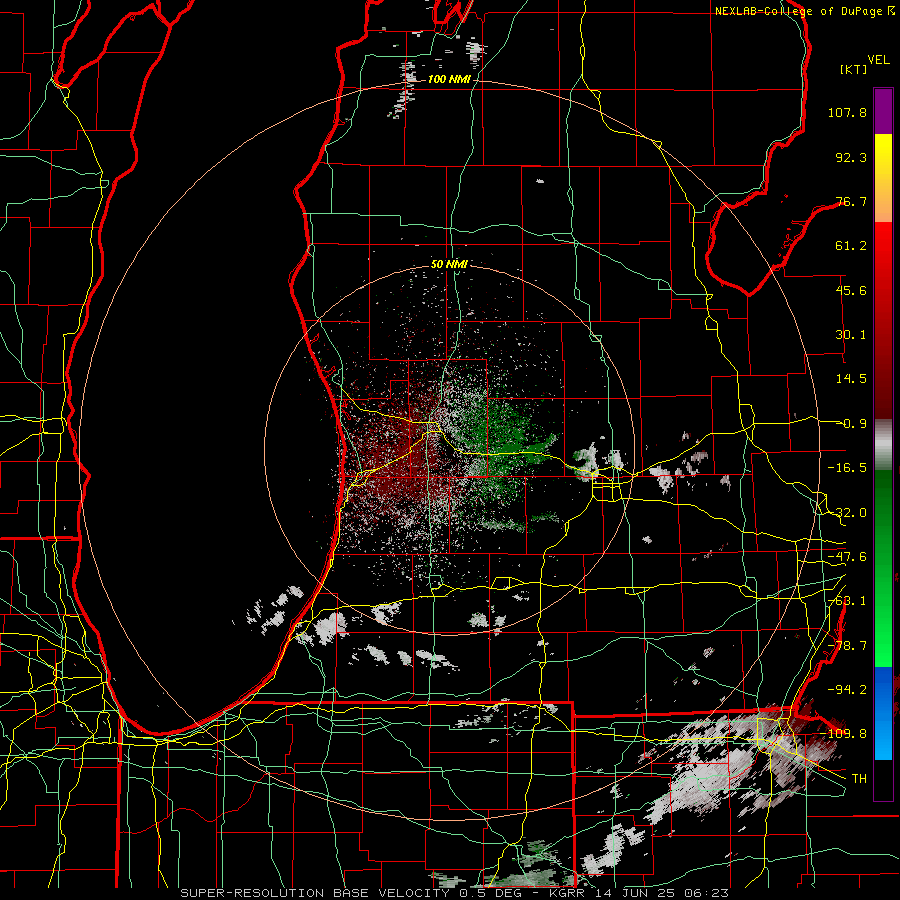
Task: Pick the gray near-zero segment of color bar
Action: pos(883,445)
